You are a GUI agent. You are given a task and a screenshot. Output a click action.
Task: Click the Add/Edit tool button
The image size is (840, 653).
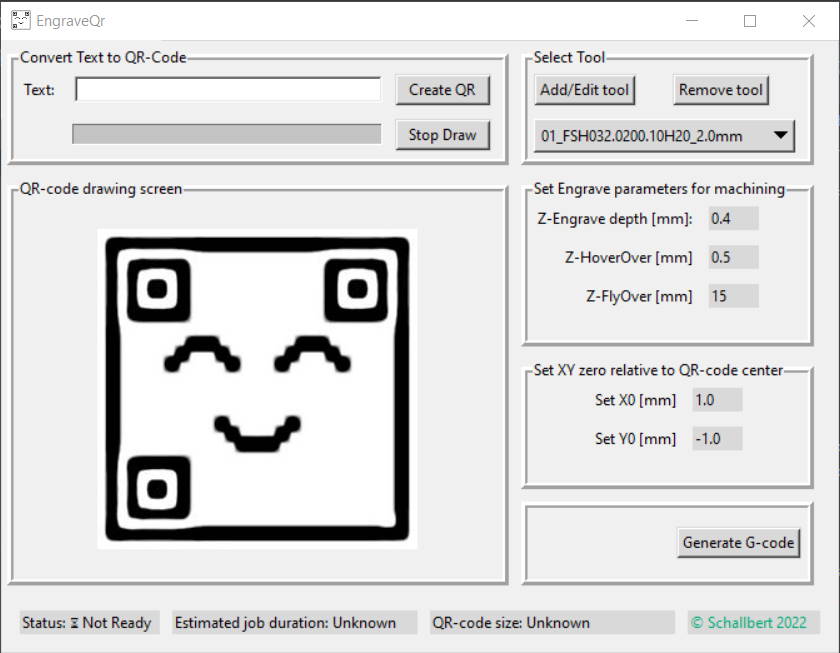pyautogui.click(x=584, y=89)
